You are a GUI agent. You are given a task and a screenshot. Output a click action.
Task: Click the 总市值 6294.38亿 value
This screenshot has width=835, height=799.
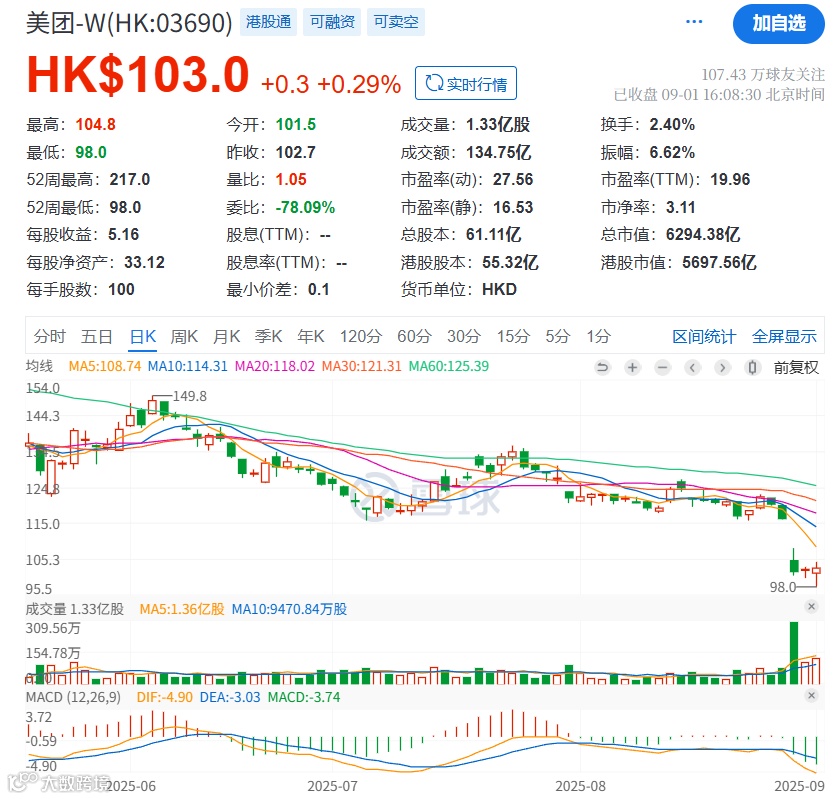pos(703,234)
